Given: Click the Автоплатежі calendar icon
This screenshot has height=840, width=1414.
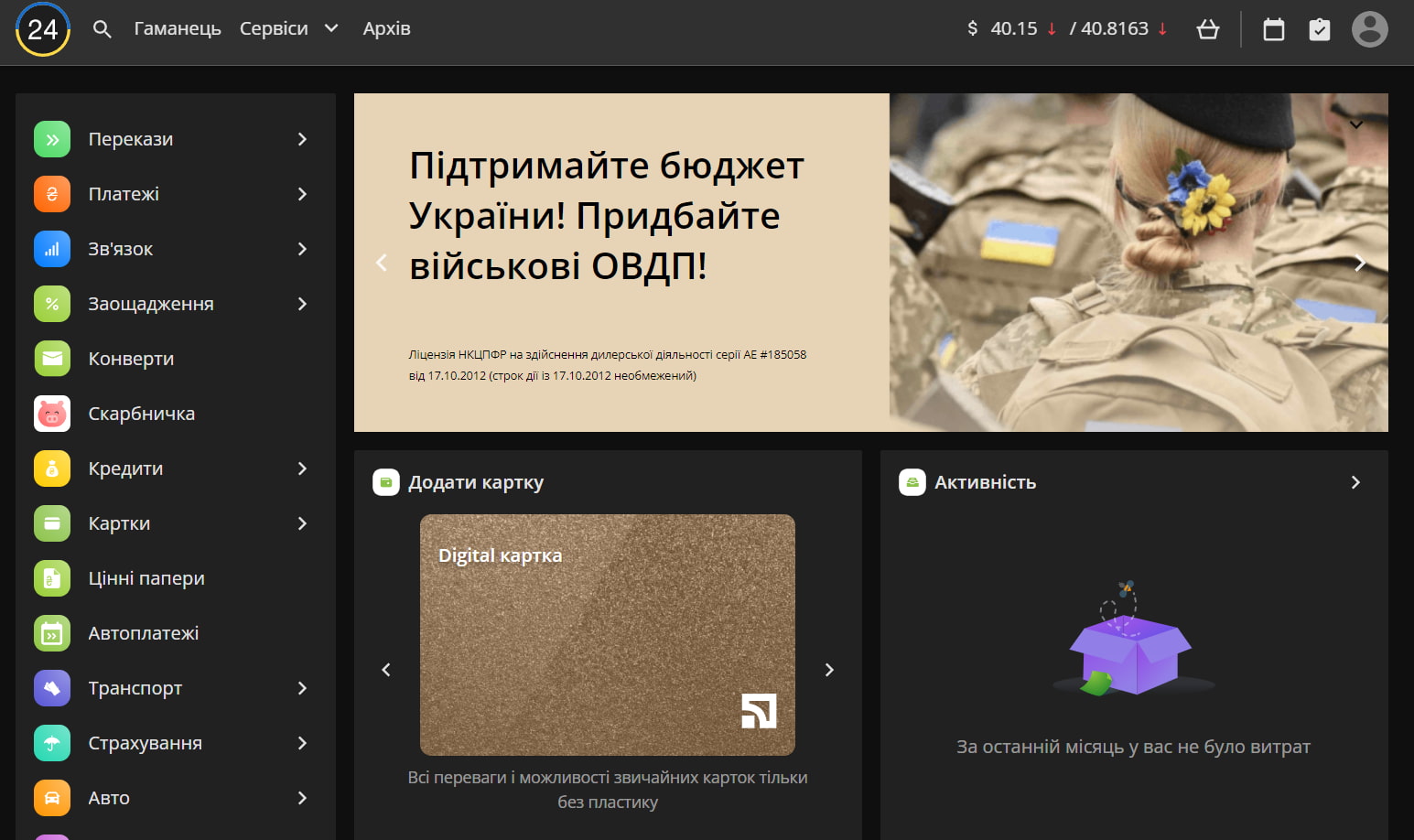Looking at the screenshot, I should [x=52, y=633].
